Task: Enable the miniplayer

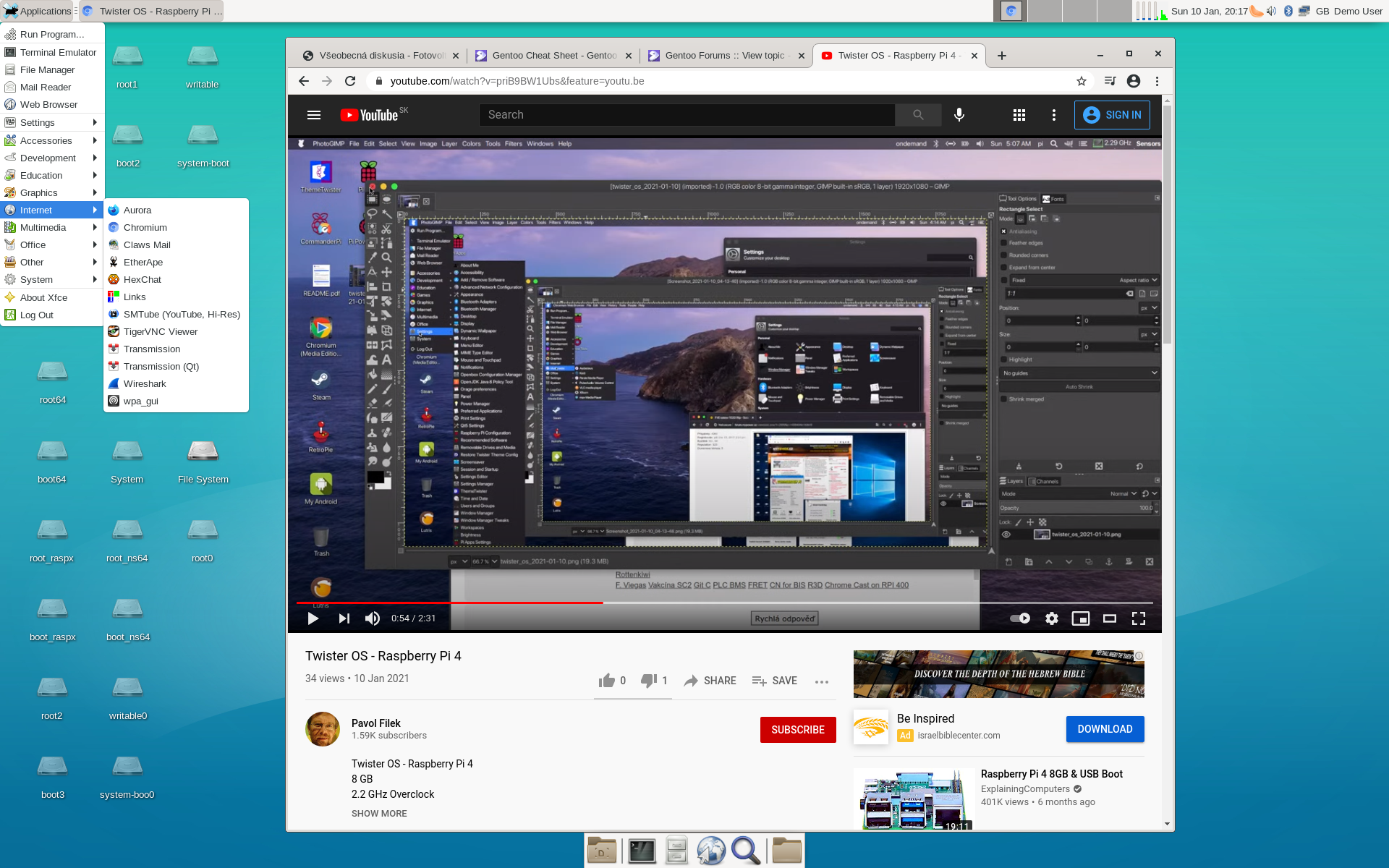Action: tap(1080, 618)
